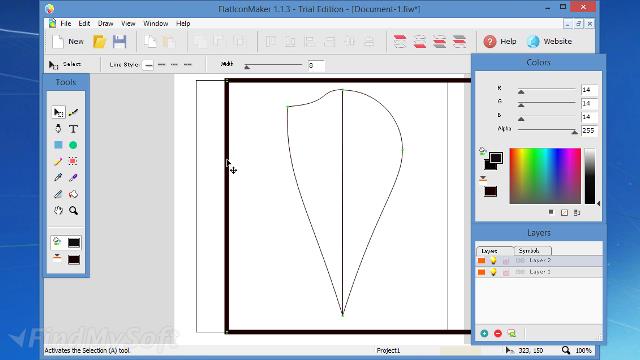Viewport: 640px width, 360px height.
Task: Toggle the lock on Layer 2
Action: tap(506, 260)
